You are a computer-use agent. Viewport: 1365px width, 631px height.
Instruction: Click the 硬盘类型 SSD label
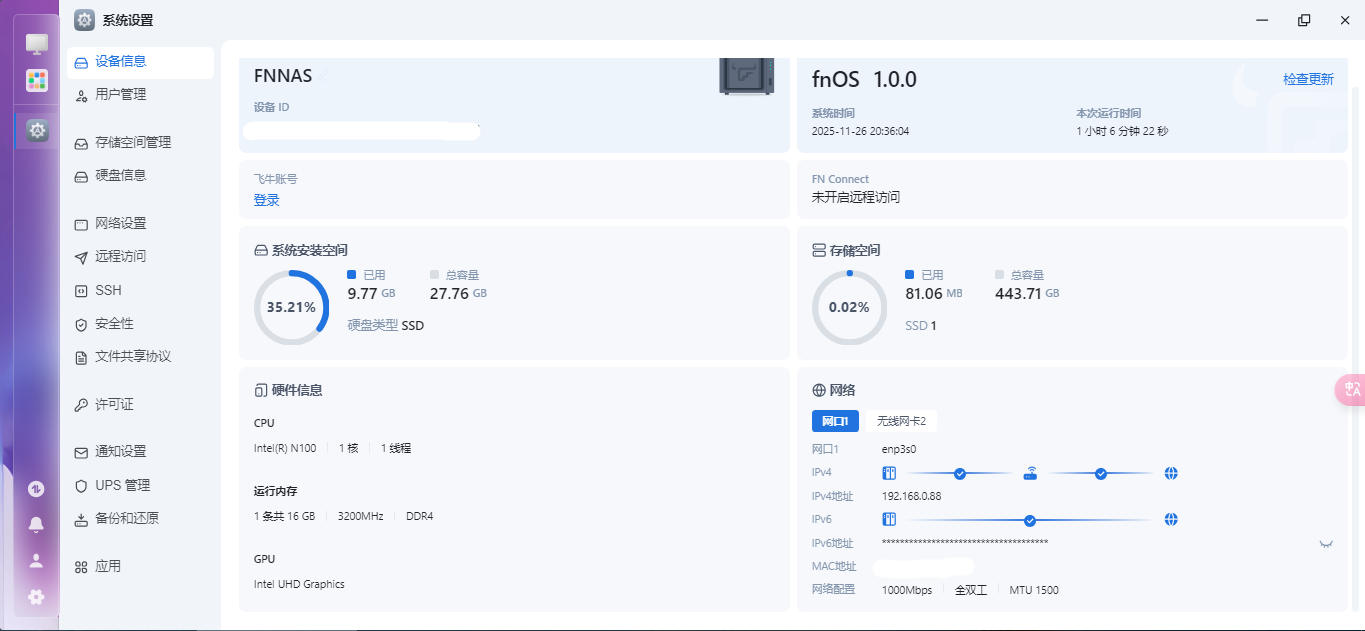pos(385,325)
